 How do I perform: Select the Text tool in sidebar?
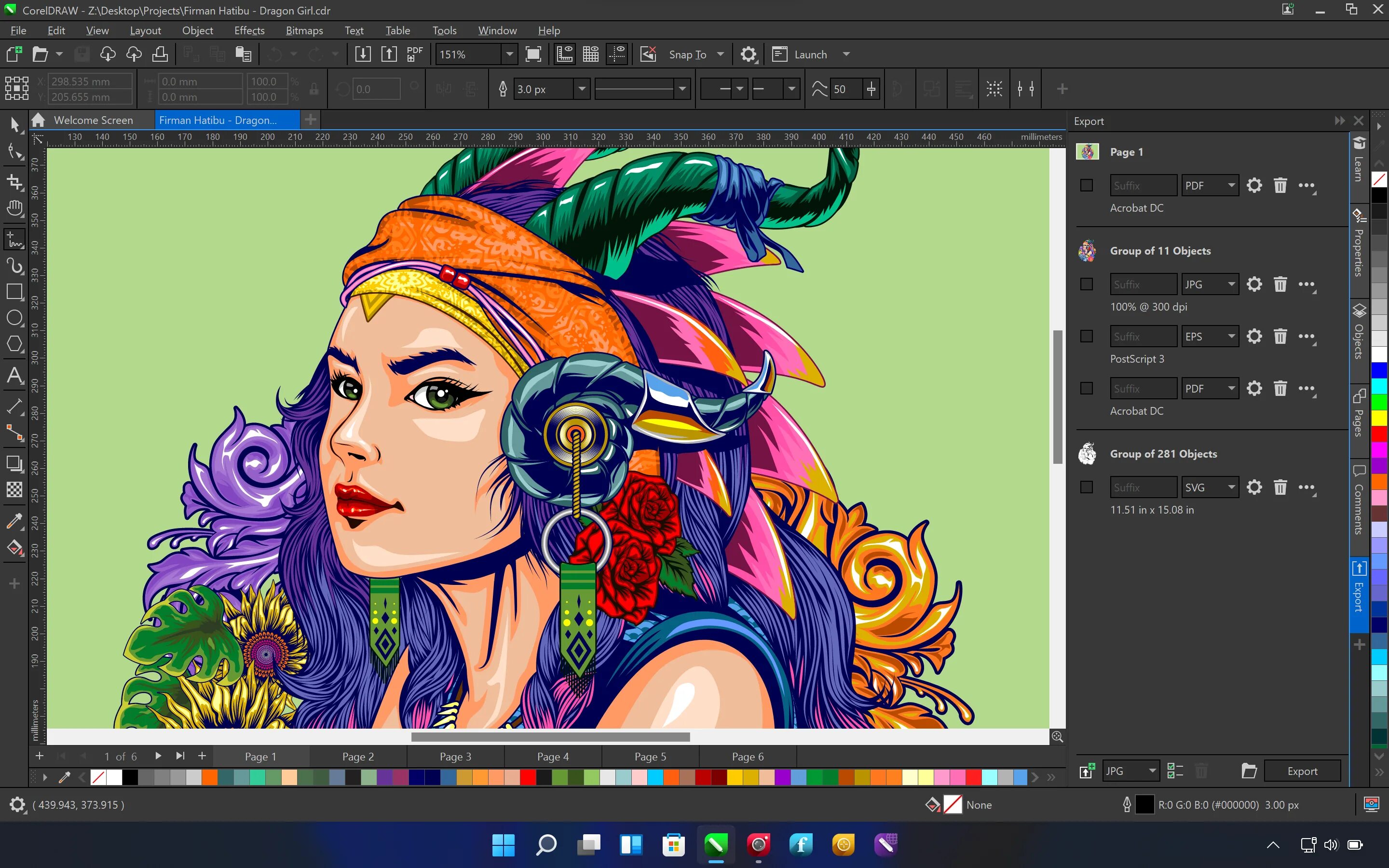[14, 374]
